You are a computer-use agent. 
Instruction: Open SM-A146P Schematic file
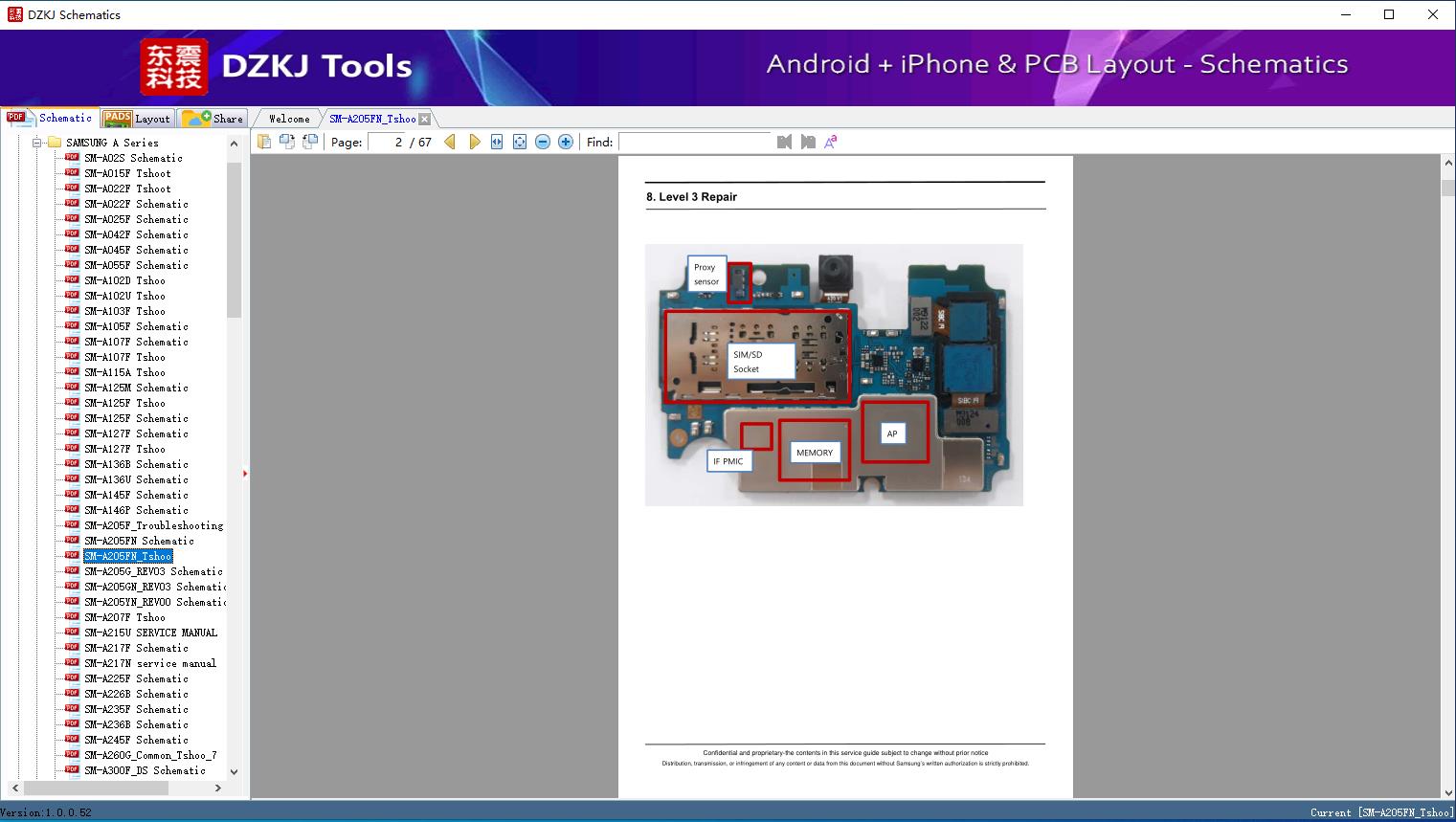136,510
